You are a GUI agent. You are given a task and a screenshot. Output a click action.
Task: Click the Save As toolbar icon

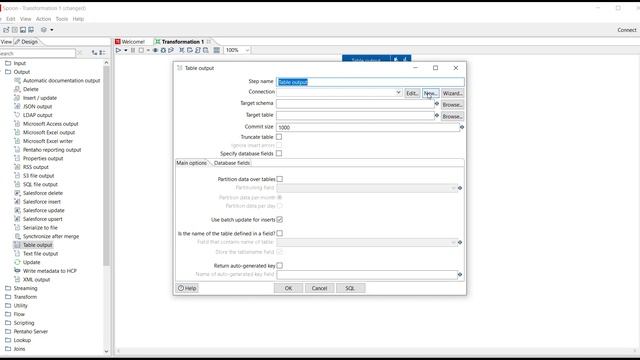tap(31, 30)
